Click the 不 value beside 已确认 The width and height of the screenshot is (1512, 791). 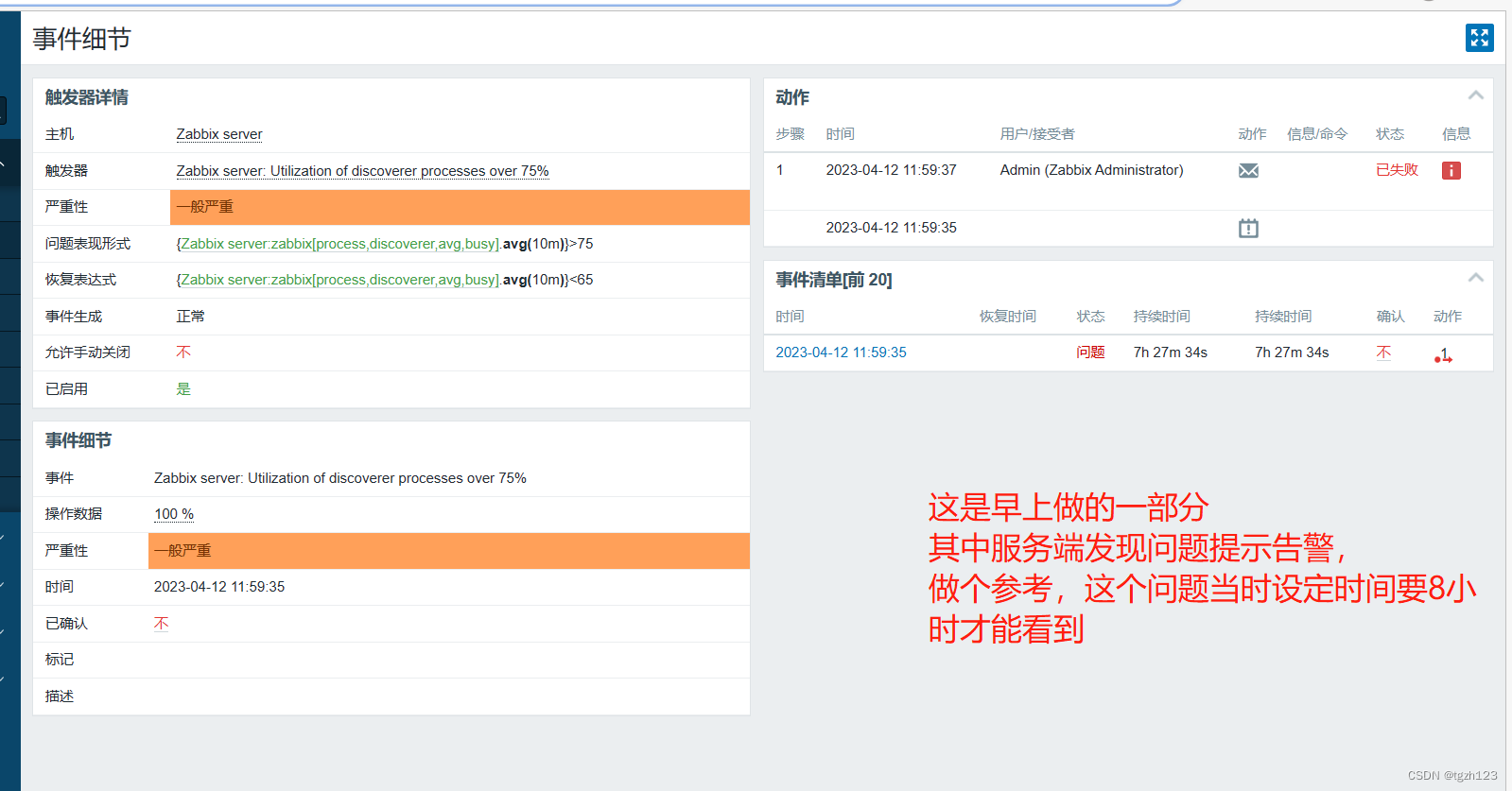point(162,624)
